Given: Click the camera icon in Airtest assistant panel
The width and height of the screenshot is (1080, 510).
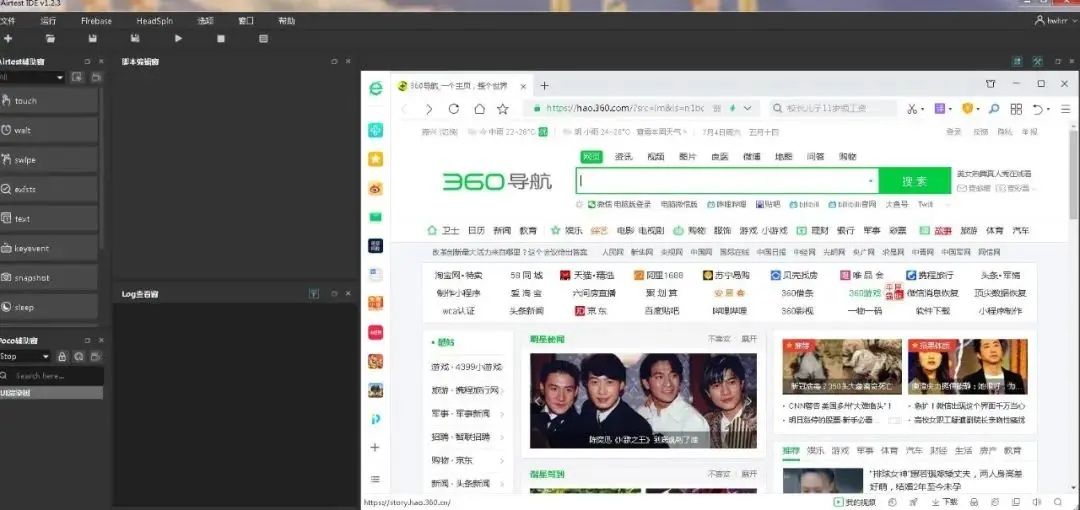Looking at the screenshot, I should (96, 77).
